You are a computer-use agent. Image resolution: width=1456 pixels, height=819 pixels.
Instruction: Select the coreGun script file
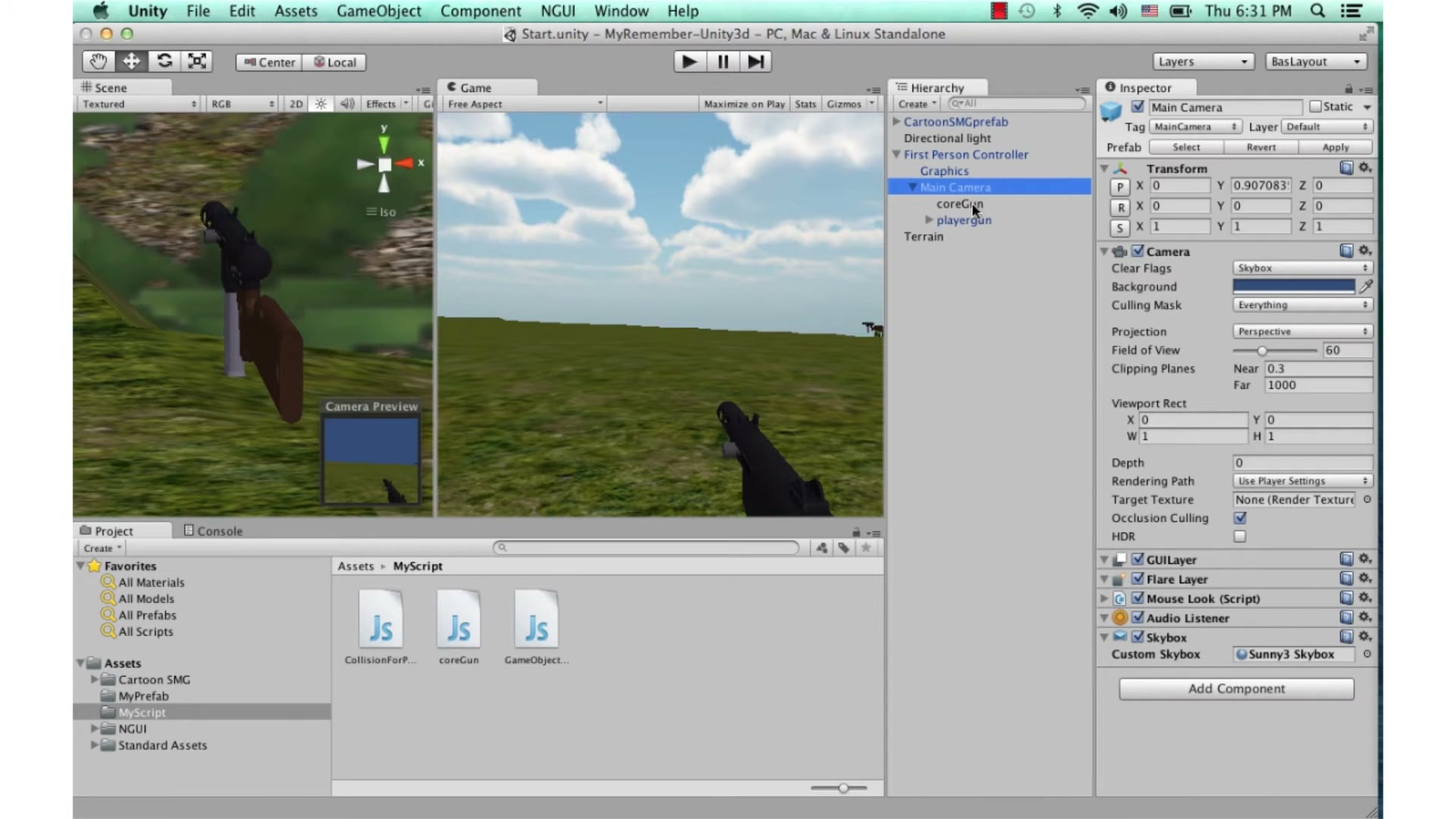point(459,628)
